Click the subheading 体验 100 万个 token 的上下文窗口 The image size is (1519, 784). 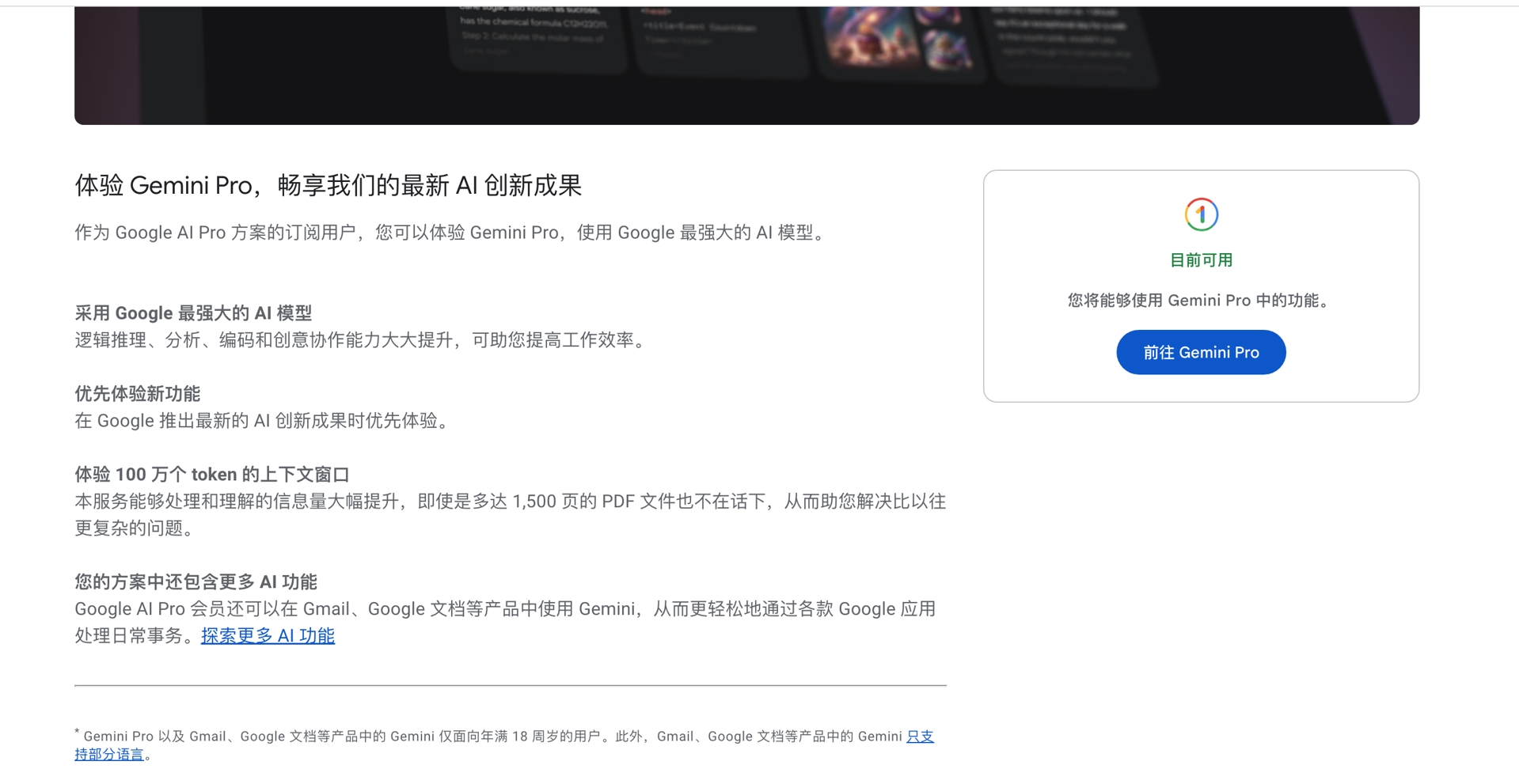pyautogui.click(x=212, y=475)
